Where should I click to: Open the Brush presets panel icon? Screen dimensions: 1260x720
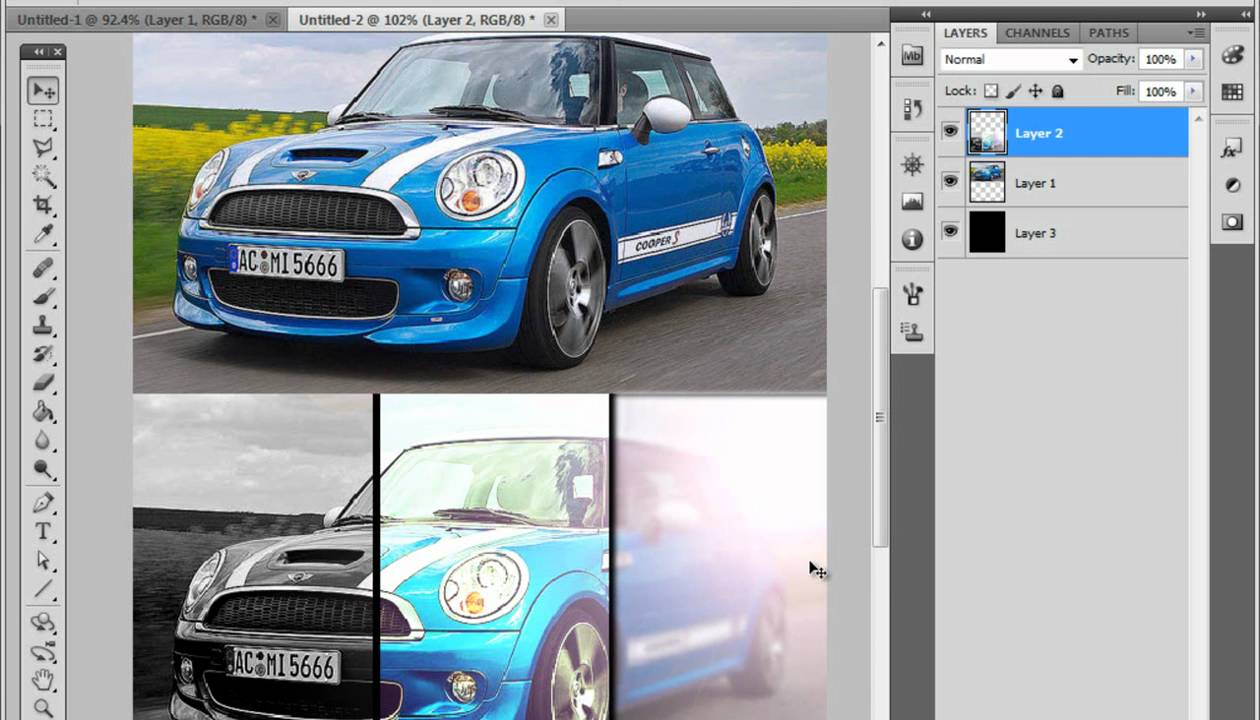(912, 294)
